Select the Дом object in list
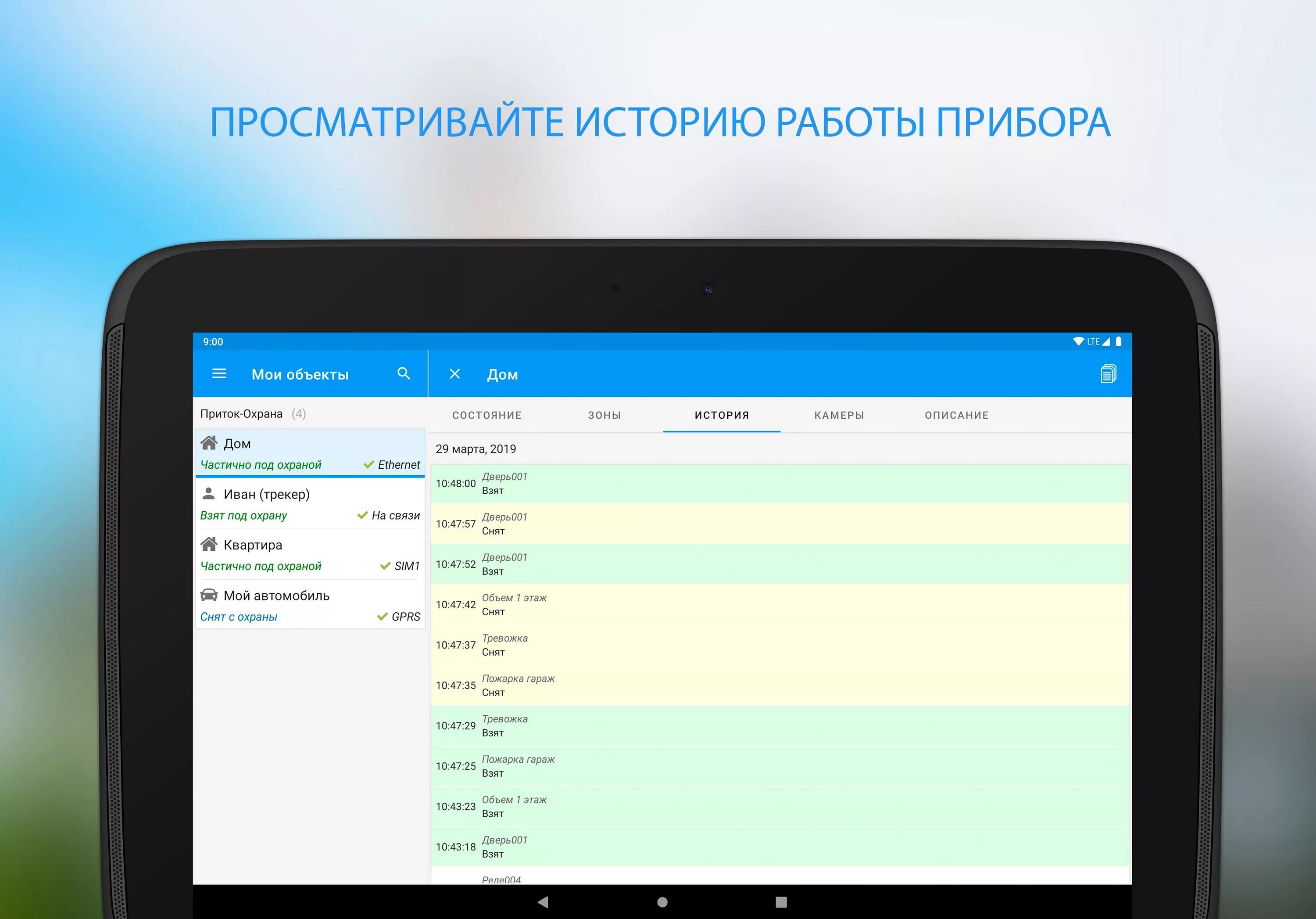Screen dimensions: 1316x919 [310, 453]
